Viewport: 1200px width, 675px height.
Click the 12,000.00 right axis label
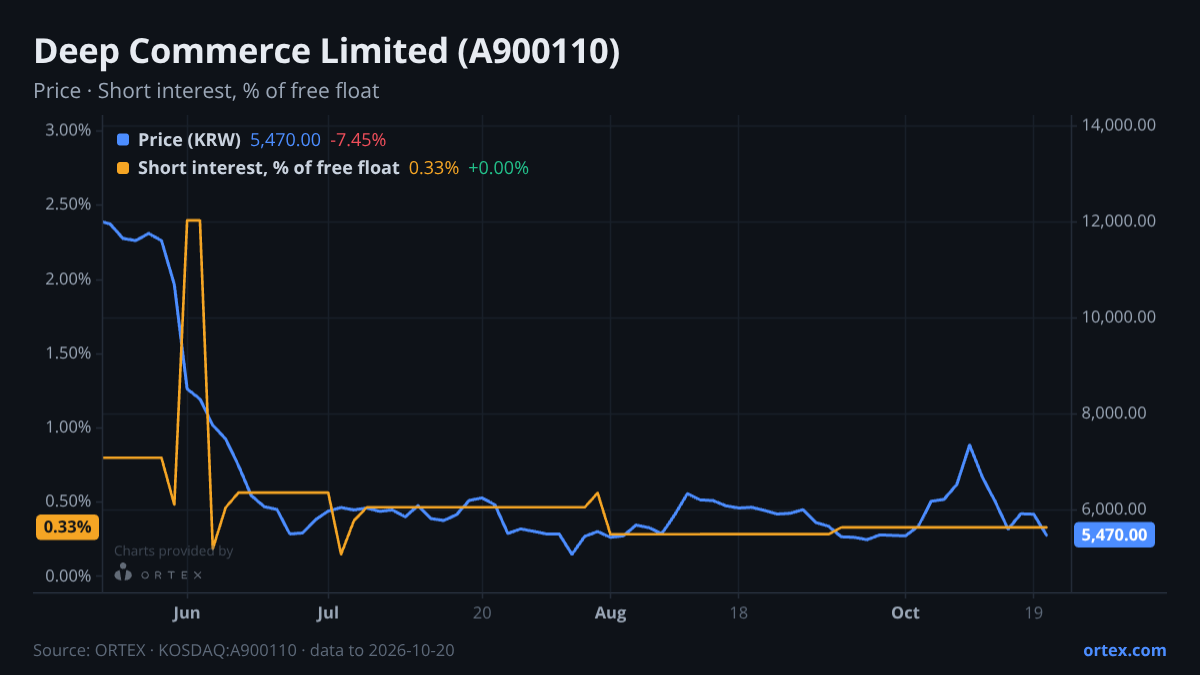tap(1119, 221)
